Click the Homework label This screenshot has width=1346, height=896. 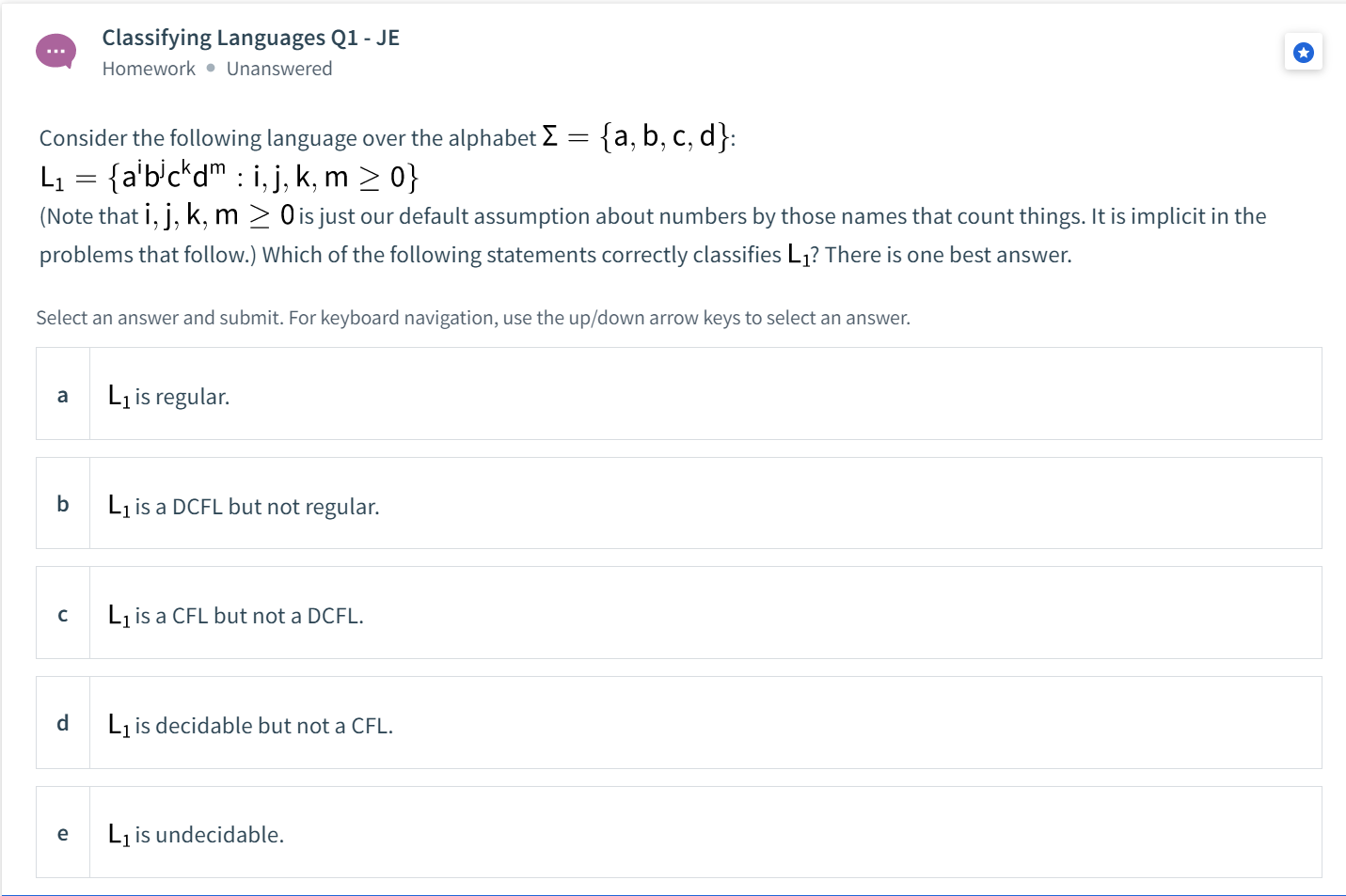148,68
